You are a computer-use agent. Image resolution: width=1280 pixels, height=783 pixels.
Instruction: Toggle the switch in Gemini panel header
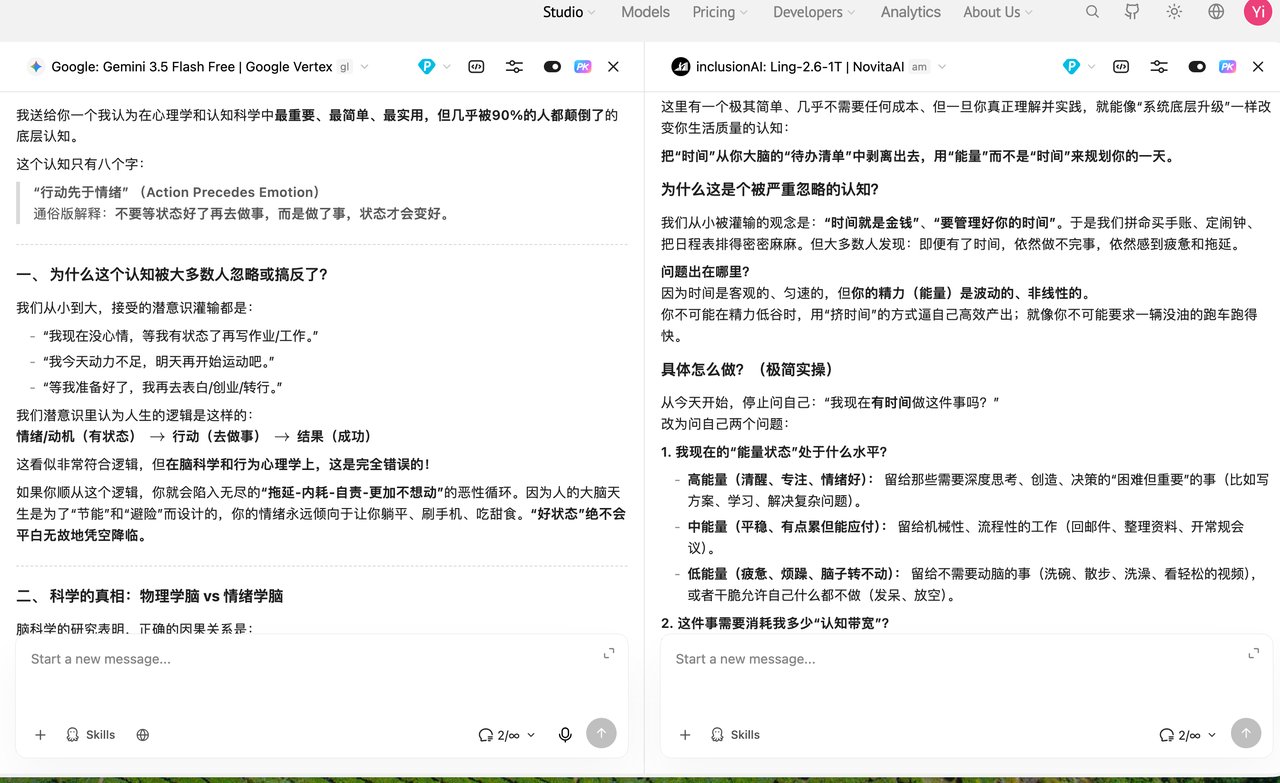point(552,67)
